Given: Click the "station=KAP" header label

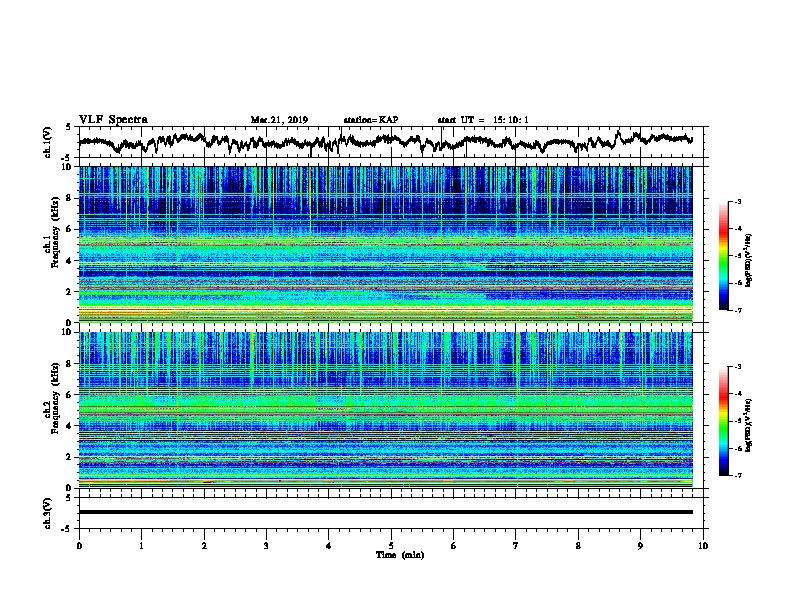Looking at the screenshot, I should click(371, 120).
